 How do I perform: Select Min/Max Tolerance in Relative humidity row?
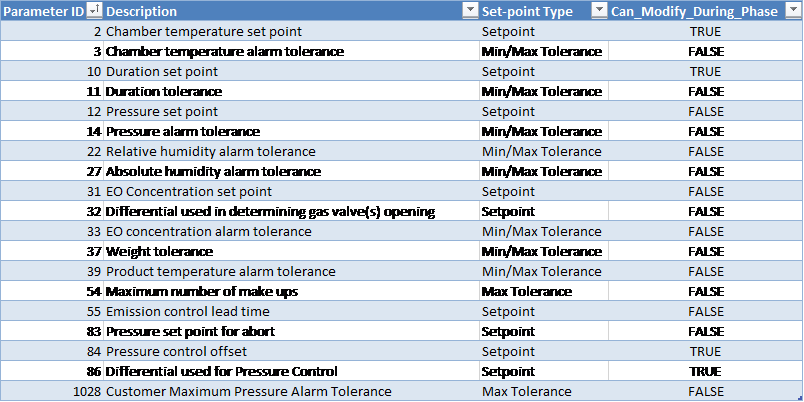(x=541, y=152)
